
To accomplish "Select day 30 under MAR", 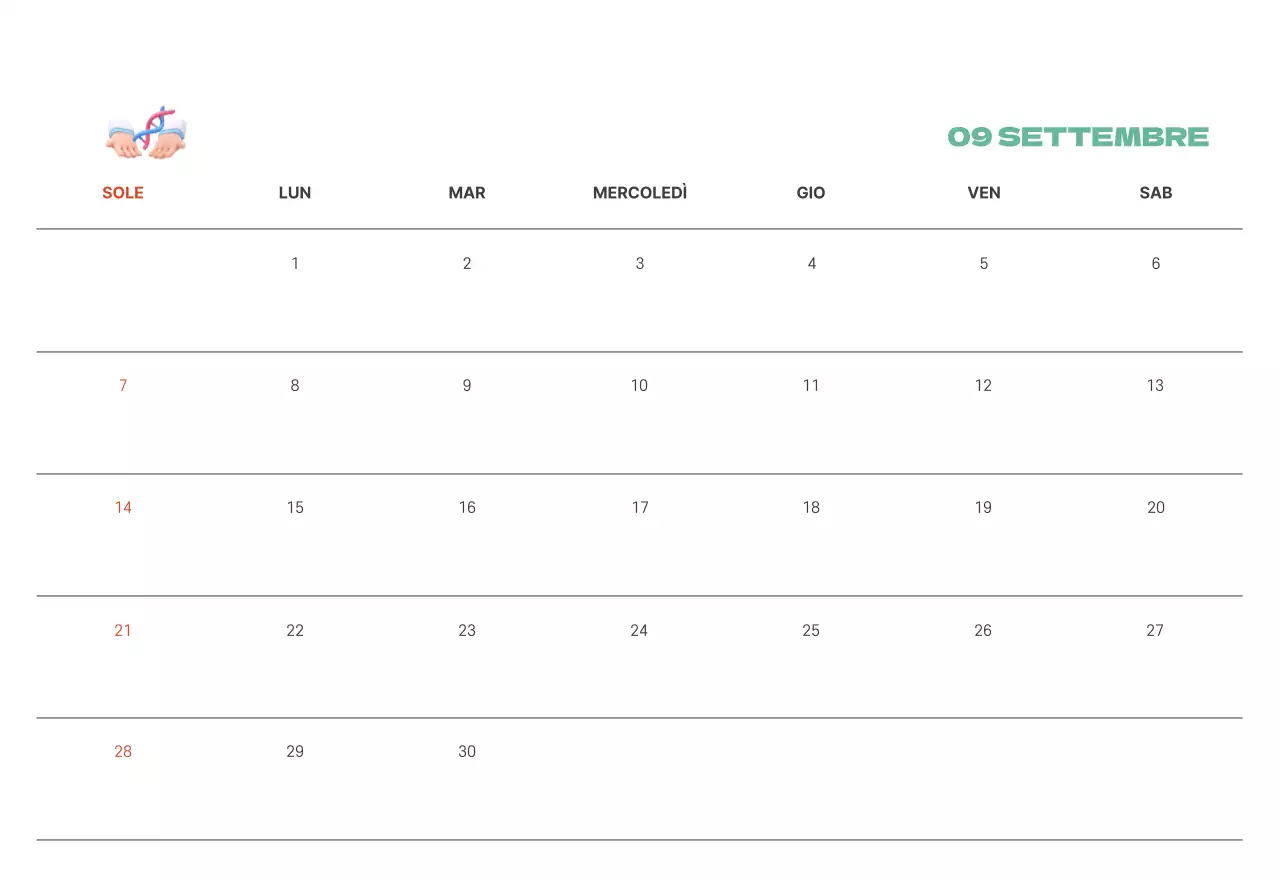I will pyautogui.click(x=467, y=752).
